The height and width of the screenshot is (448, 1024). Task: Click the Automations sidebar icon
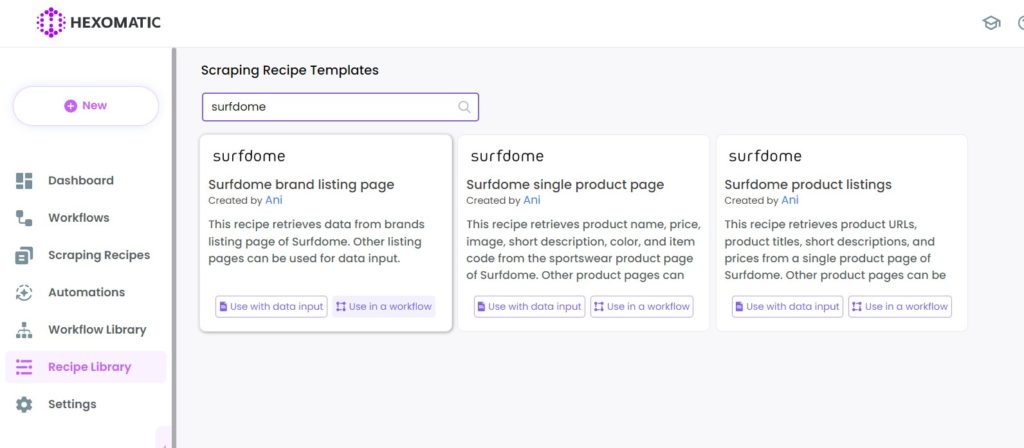pos(25,293)
